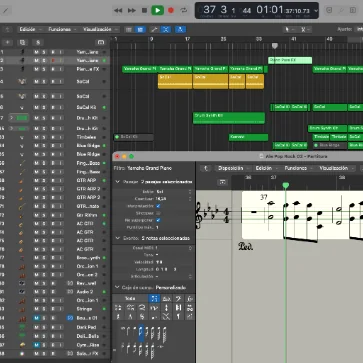The height and width of the screenshot is (363, 363).
Task: Click the Gtr Rithm guitar track icon
Action: point(22,215)
